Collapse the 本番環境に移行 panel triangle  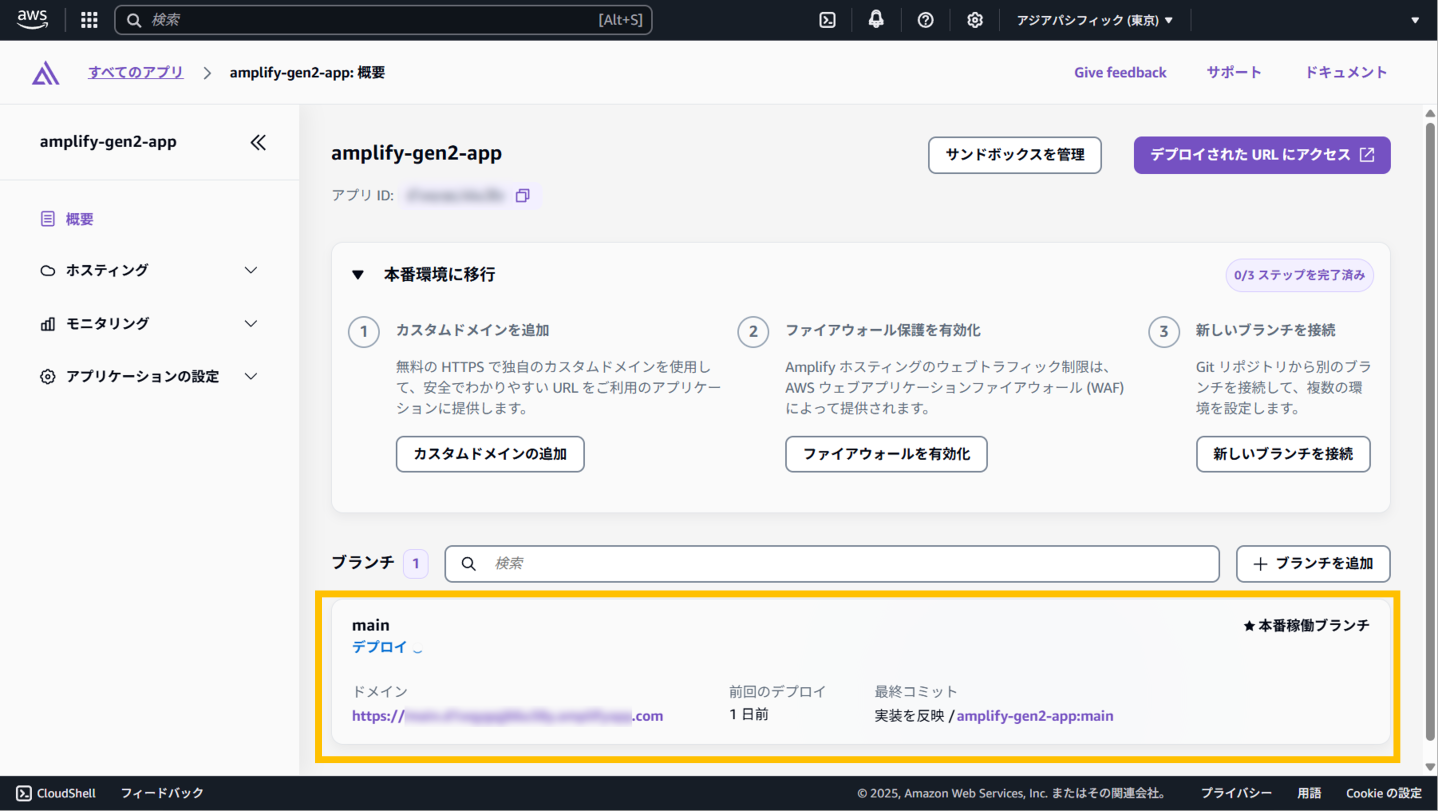[x=358, y=275]
